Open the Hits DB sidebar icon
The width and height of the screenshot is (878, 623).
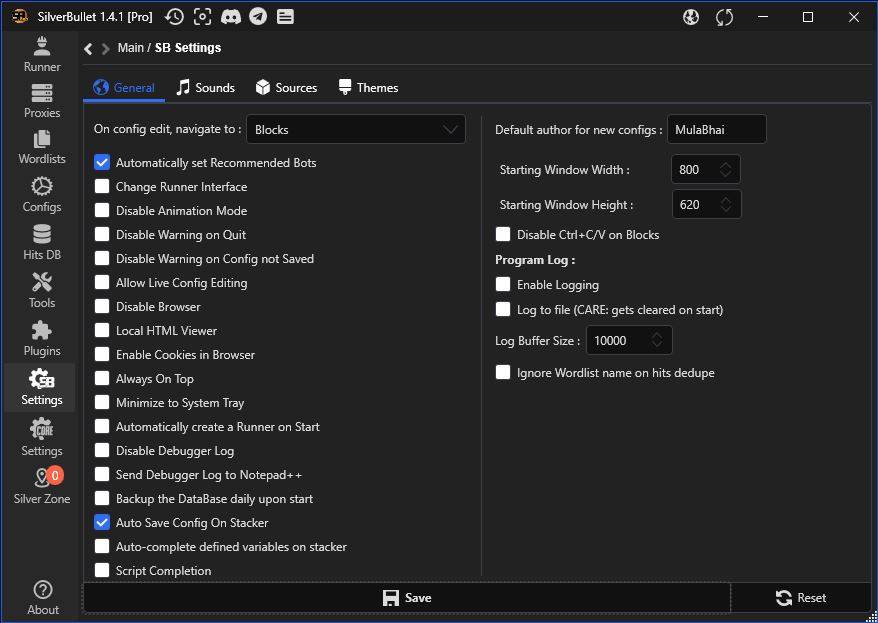(x=42, y=243)
